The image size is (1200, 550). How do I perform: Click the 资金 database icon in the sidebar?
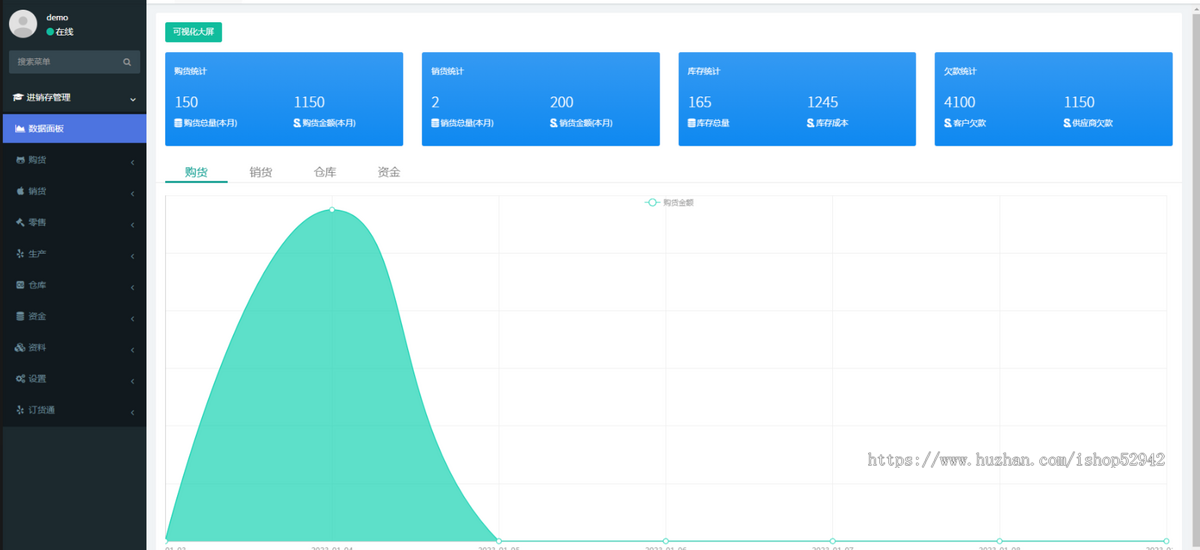[x=21, y=316]
